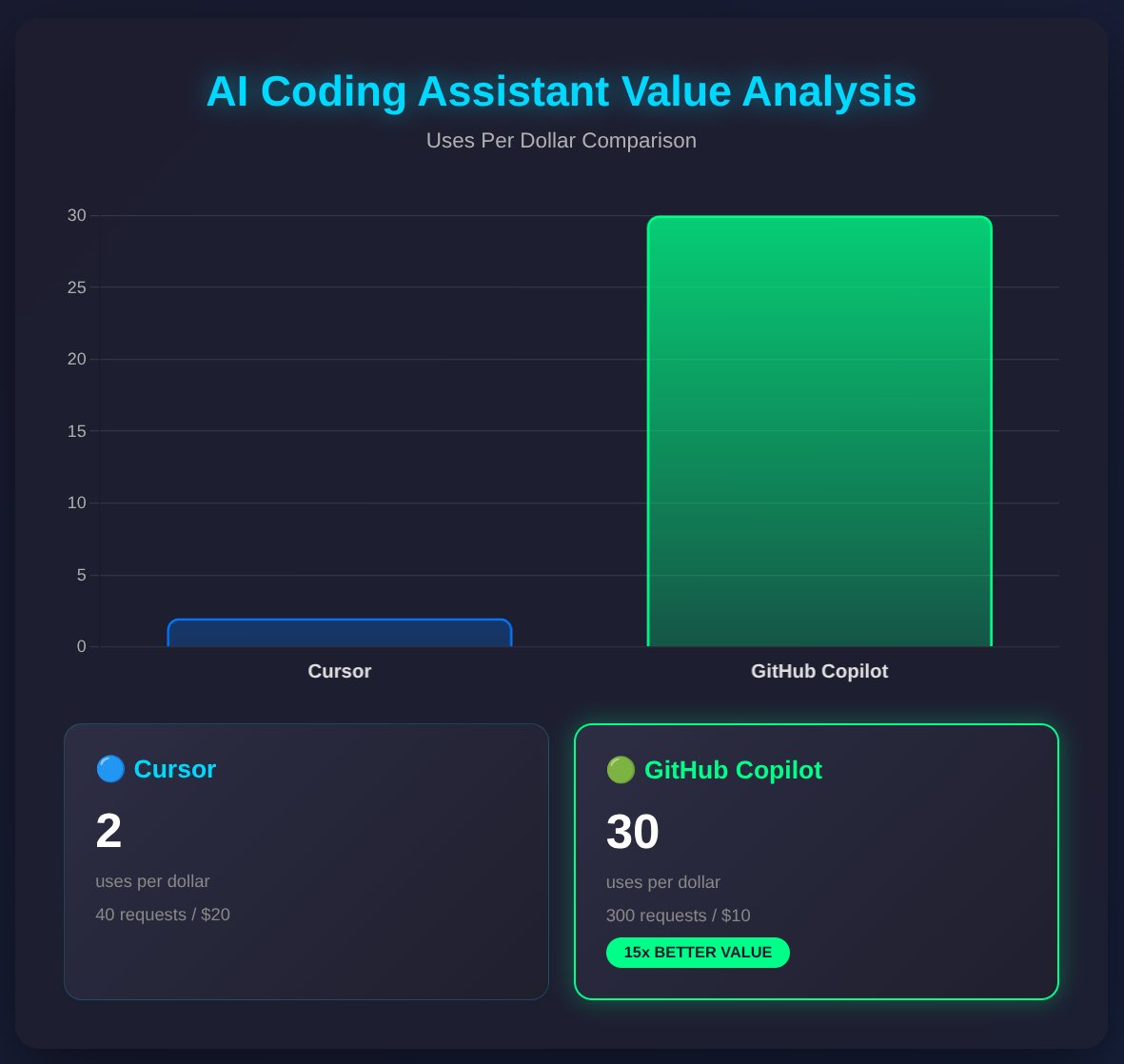The height and width of the screenshot is (1064, 1124).
Task: Click the Cursor card heading
Action: 175,769
